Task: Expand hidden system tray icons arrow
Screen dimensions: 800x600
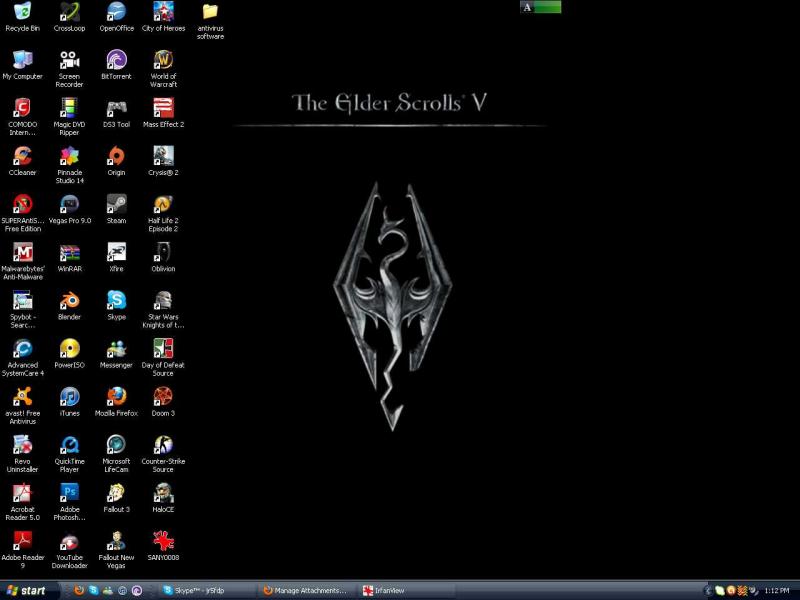Action: point(708,590)
